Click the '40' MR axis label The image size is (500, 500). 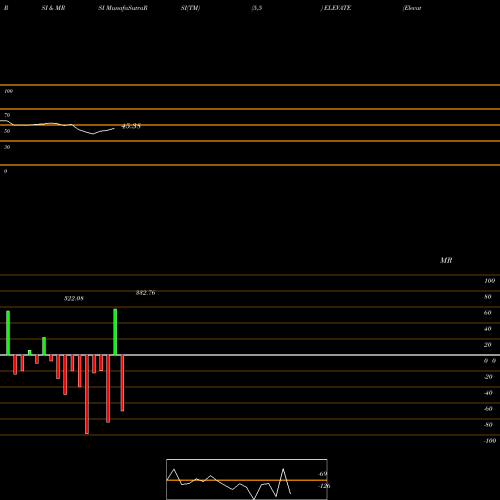coord(488,329)
